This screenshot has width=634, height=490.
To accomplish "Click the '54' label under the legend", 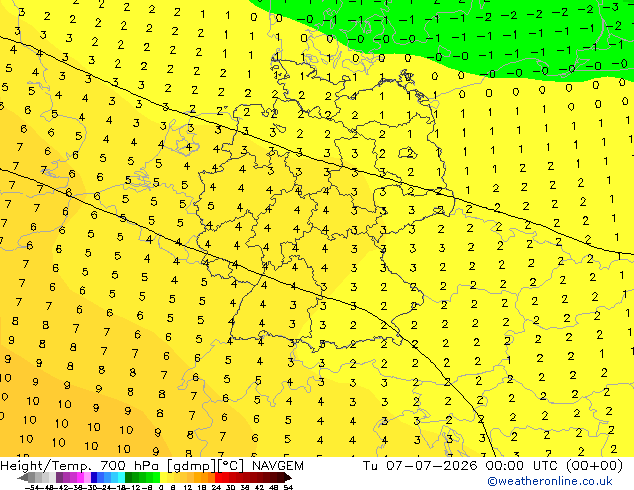I will (x=288, y=488).
